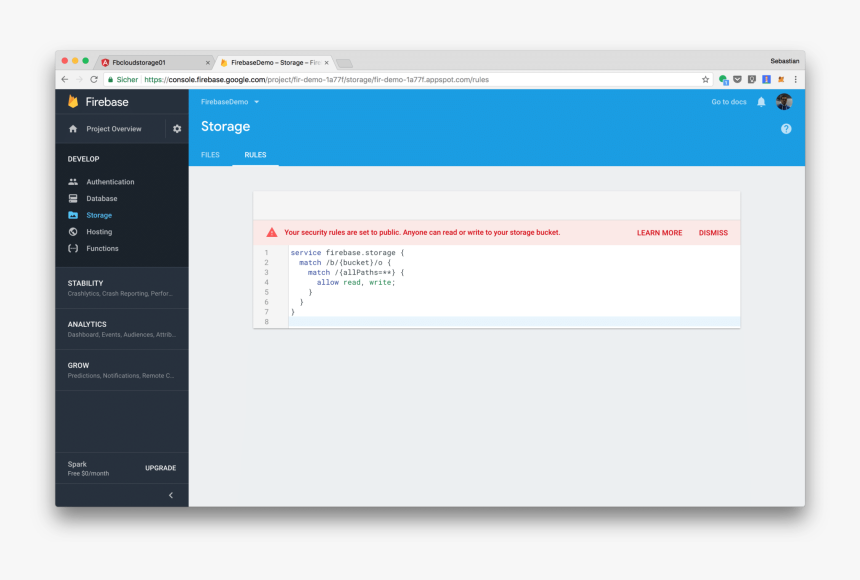Screen dimensions: 860x580
Task: Switch to the FILES tab
Action: click(210, 155)
